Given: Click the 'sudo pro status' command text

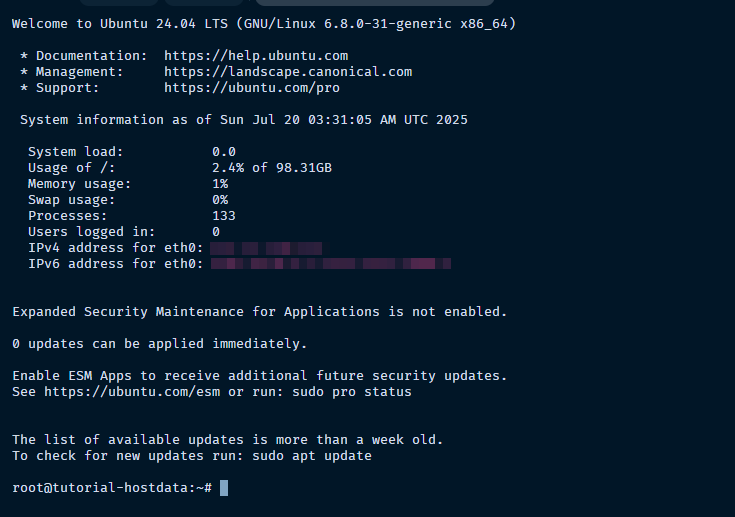Looking at the screenshot, I should pos(352,392).
